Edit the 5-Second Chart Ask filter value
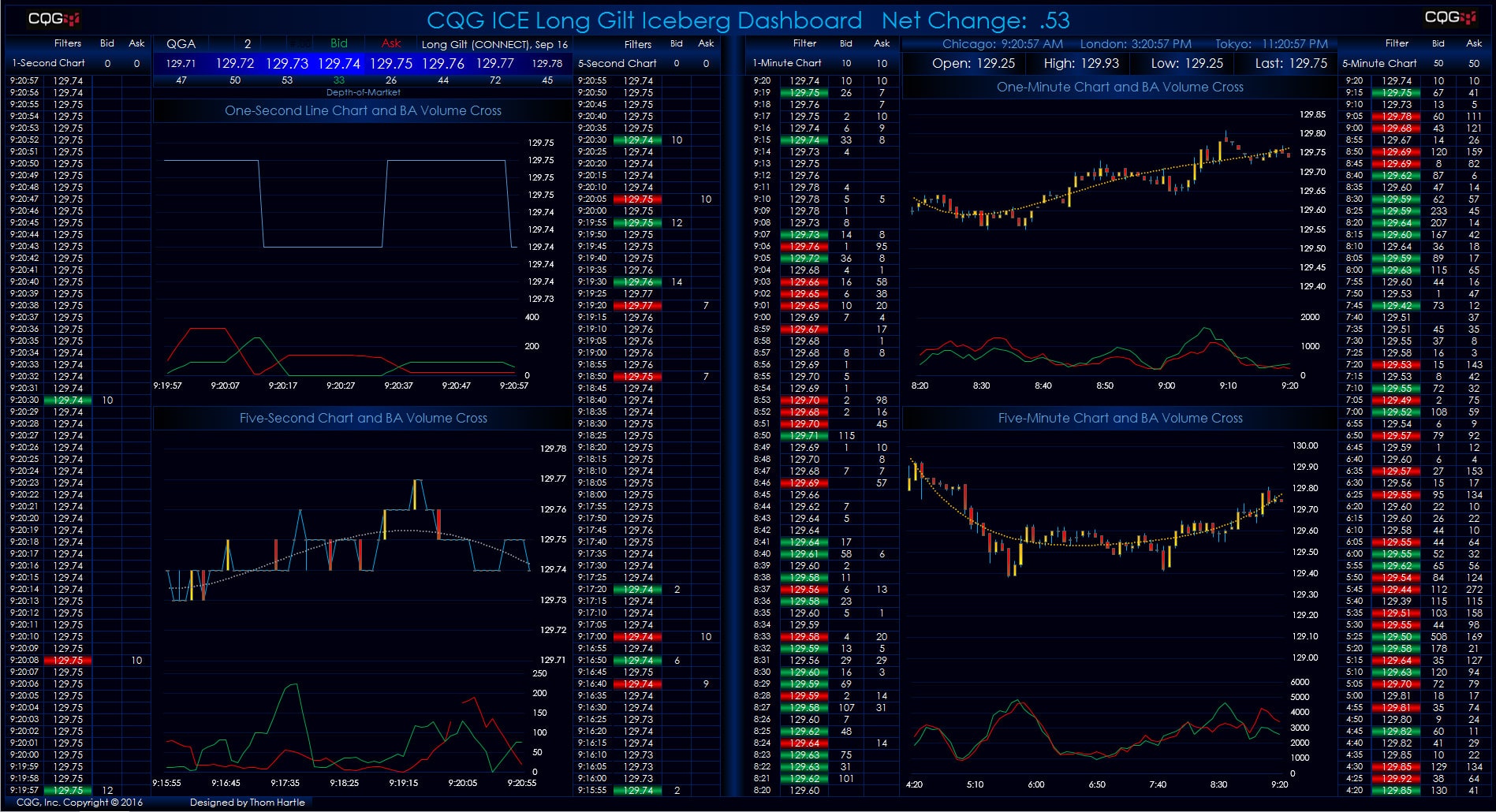 click(x=706, y=63)
